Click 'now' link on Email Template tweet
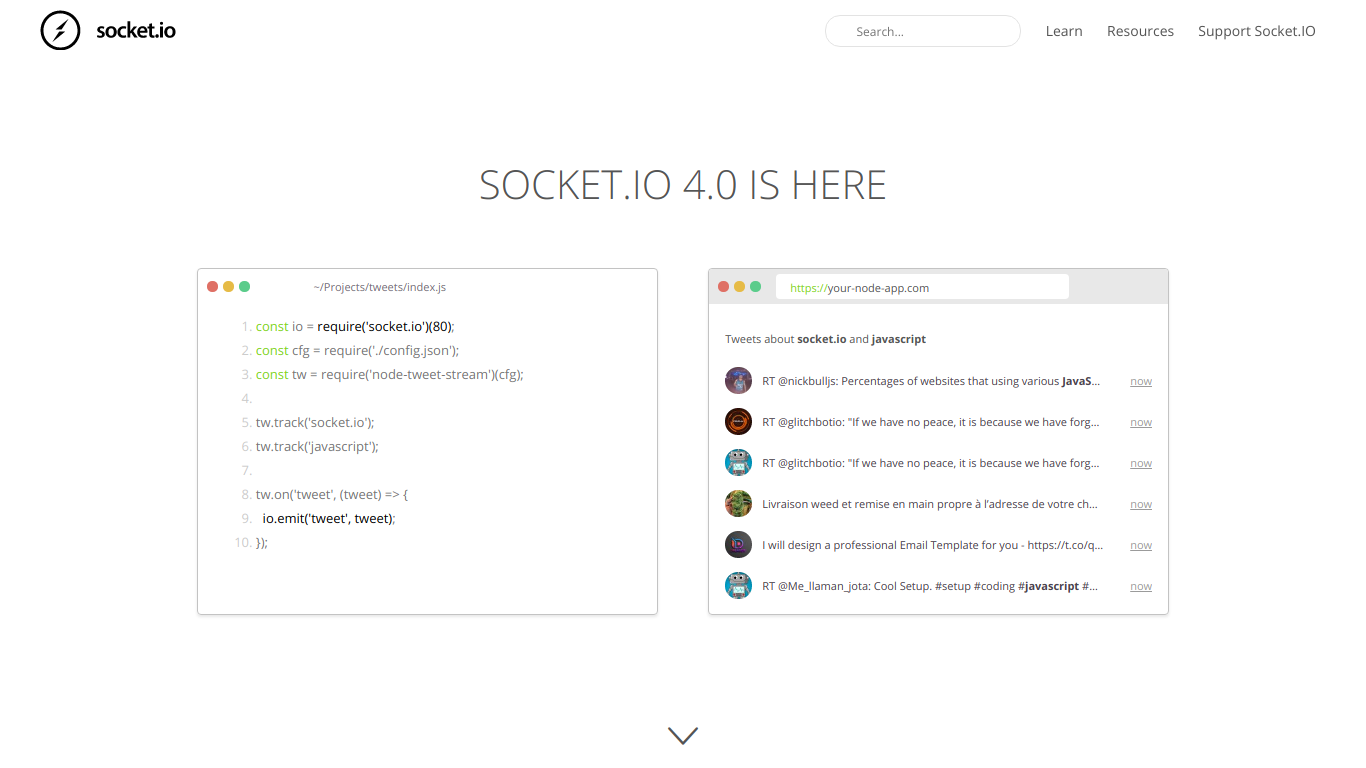This screenshot has width=1366, height=768. tap(1141, 545)
